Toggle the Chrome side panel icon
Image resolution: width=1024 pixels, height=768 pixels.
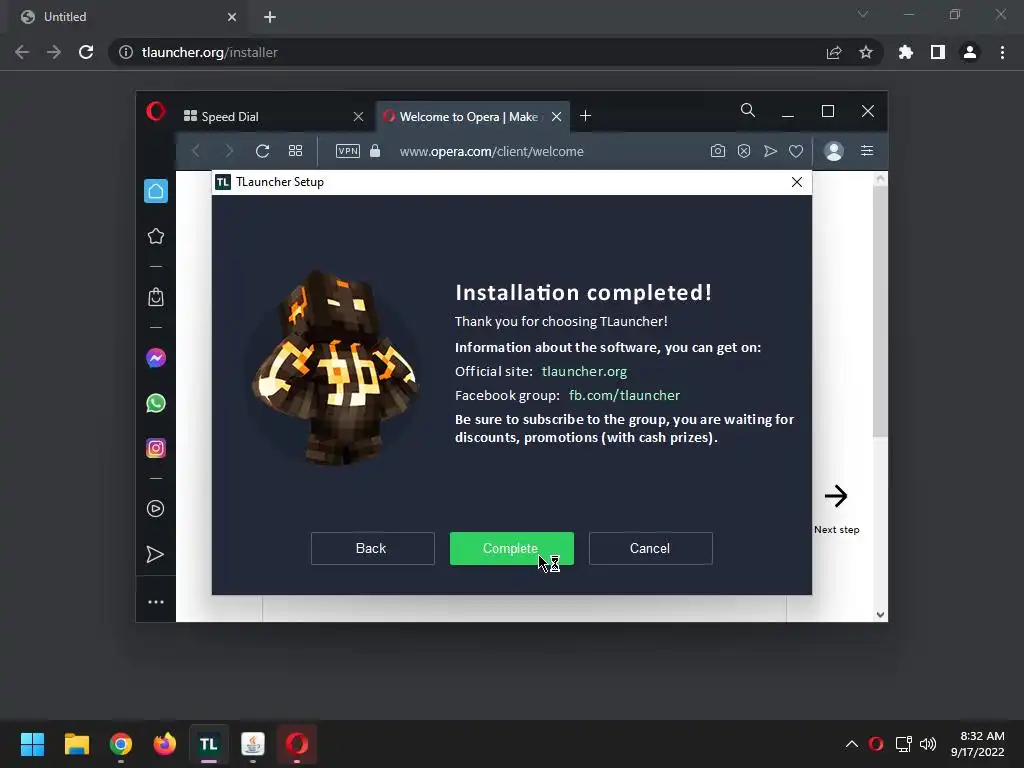[938, 52]
